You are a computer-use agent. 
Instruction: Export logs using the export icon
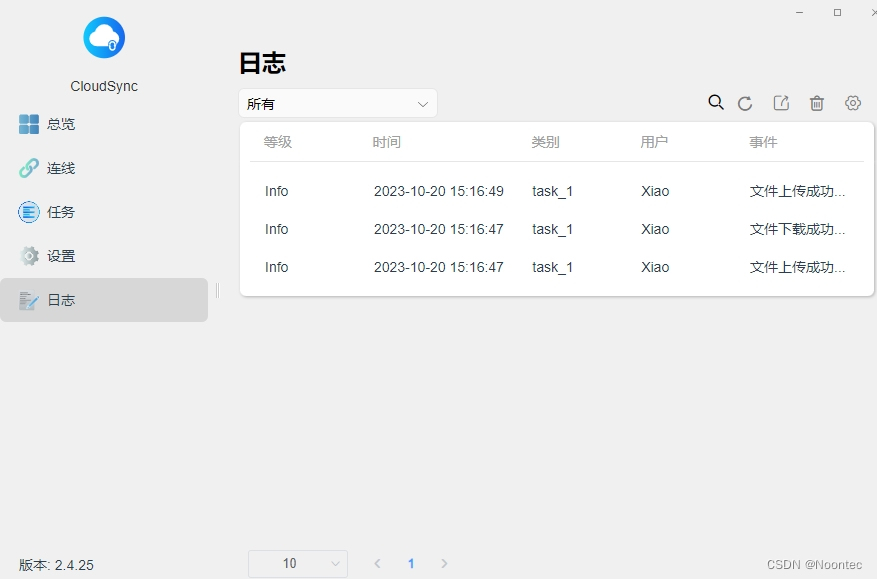click(x=781, y=103)
